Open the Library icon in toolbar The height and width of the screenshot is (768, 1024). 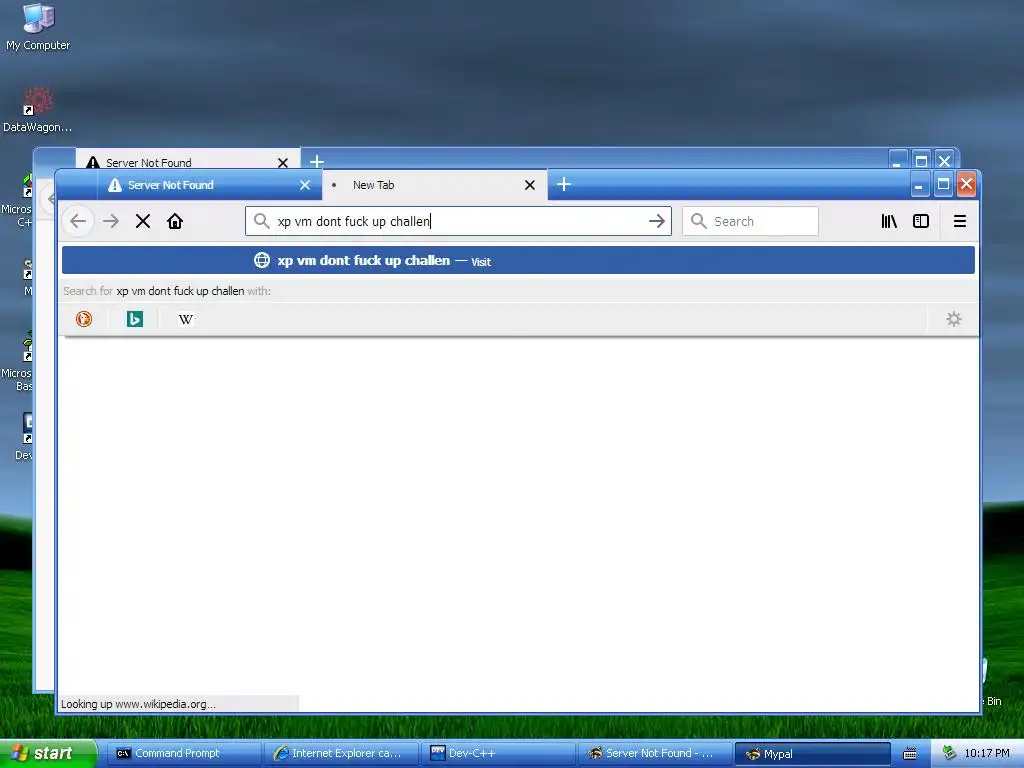coord(889,221)
